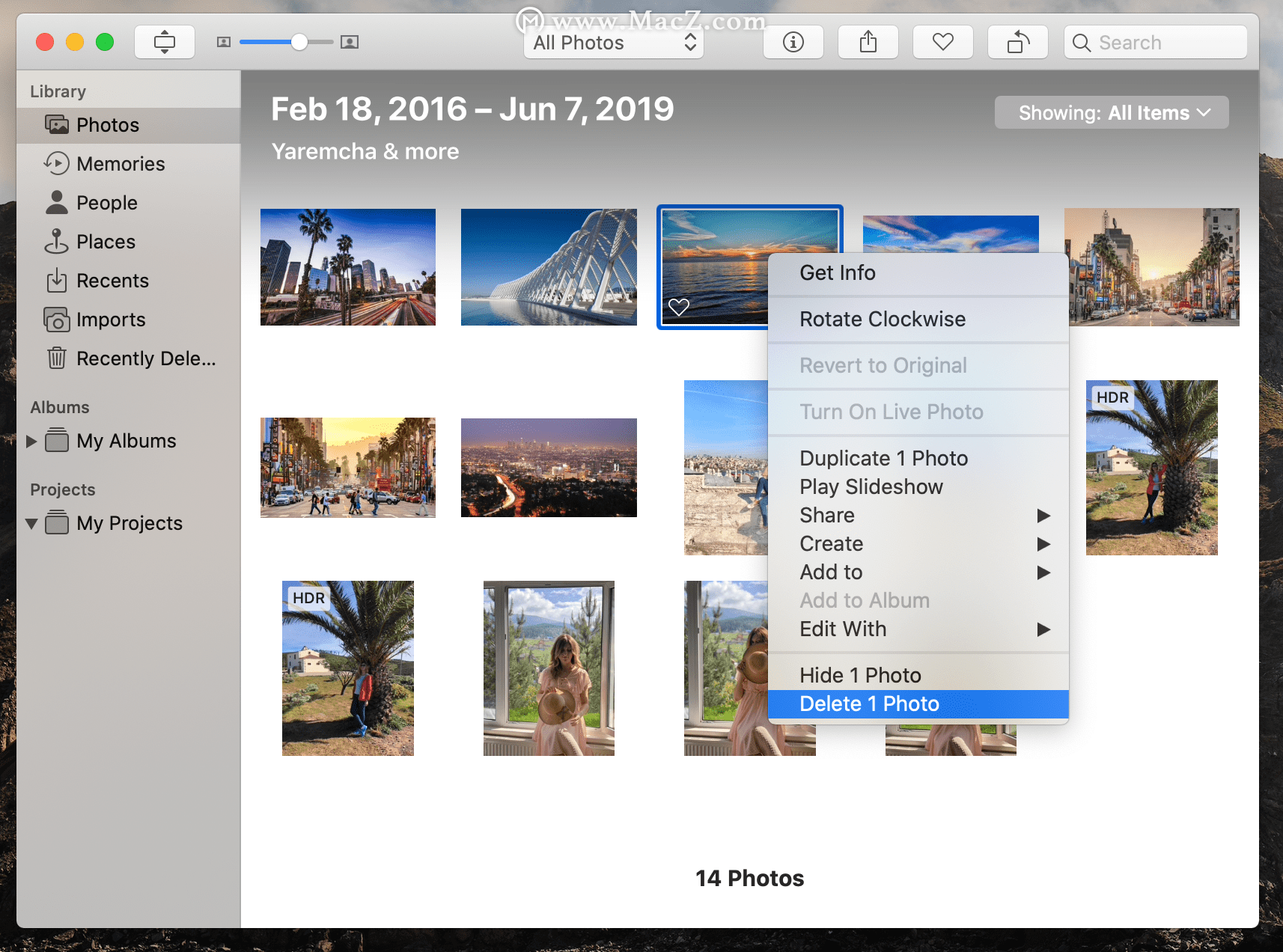Viewport: 1283px width, 952px height.
Task: Select the HDR palm tree photo bottom left
Action: point(348,668)
